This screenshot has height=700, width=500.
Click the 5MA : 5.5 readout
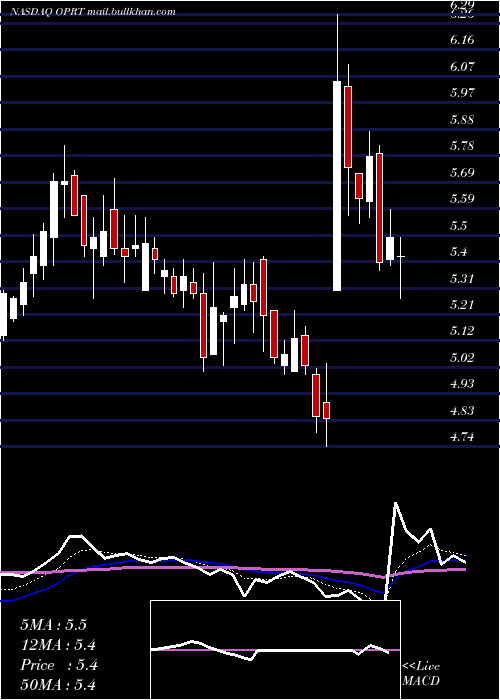(x=53, y=625)
